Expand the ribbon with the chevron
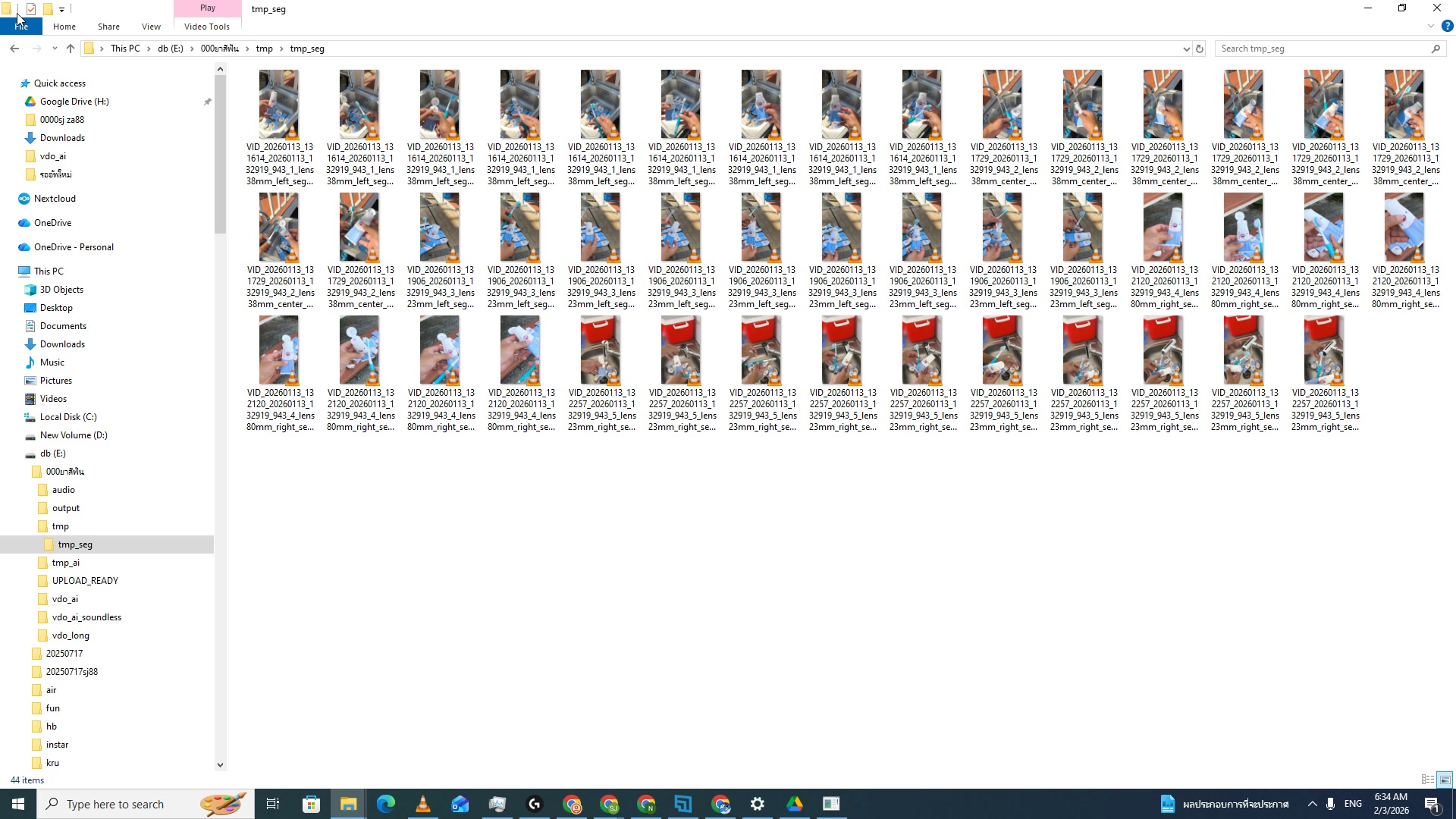The height and width of the screenshot is (819, 1456). pyautogui.click(x=1430, y=27)
